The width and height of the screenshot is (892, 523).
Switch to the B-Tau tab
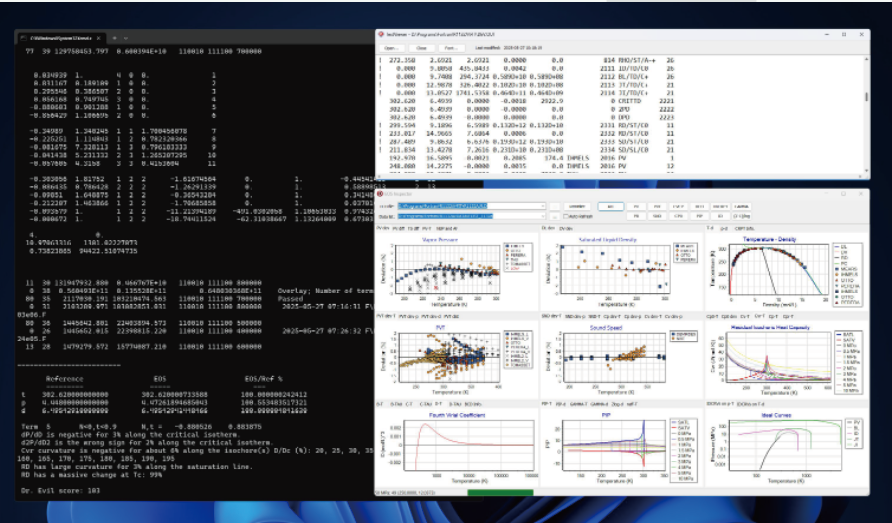[395, 404]
